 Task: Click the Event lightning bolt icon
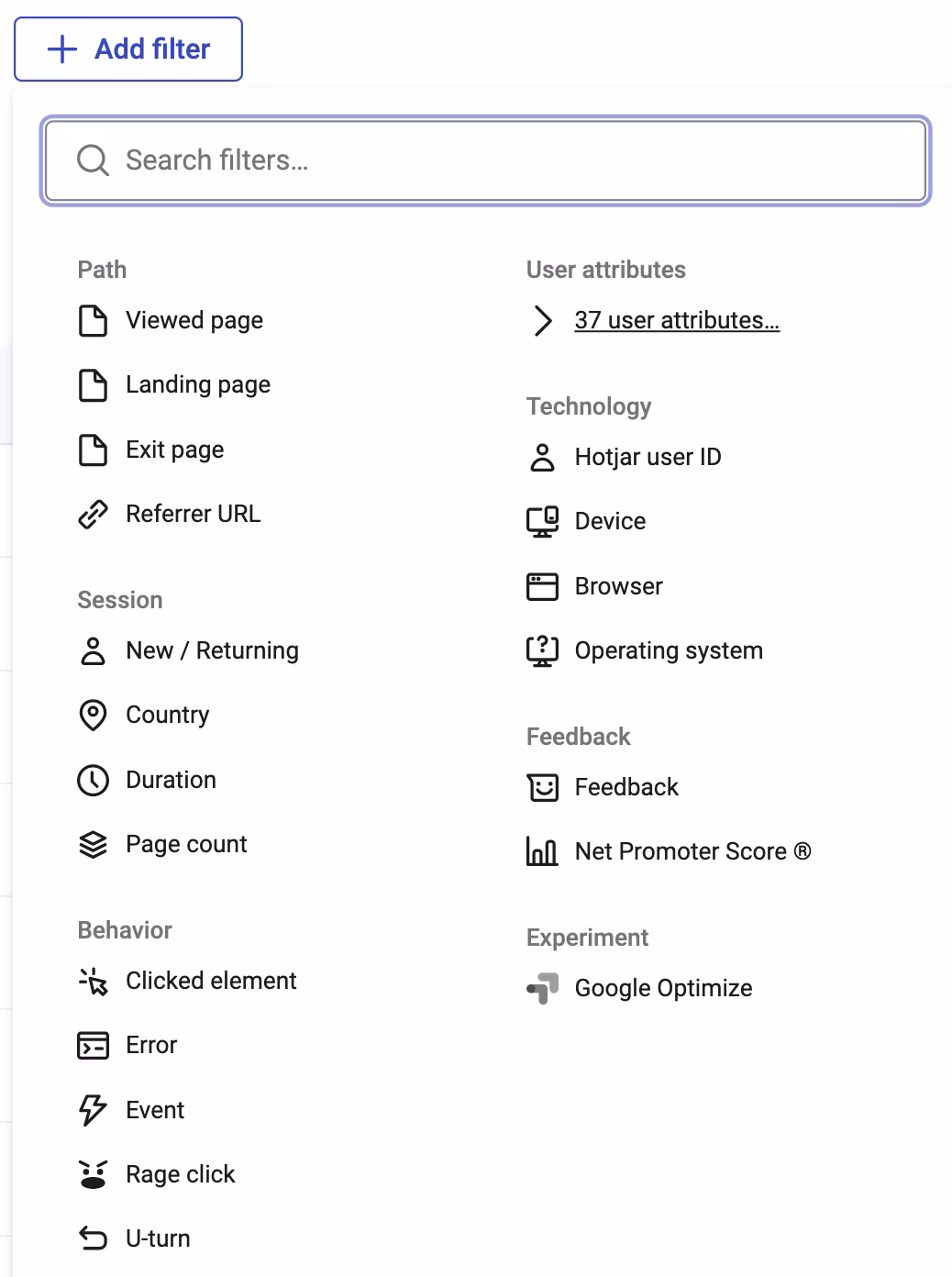click(x=93, y=1110)
